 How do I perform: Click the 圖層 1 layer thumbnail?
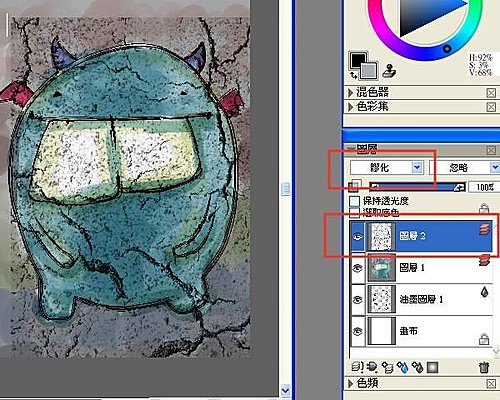[x=382, y=268]
